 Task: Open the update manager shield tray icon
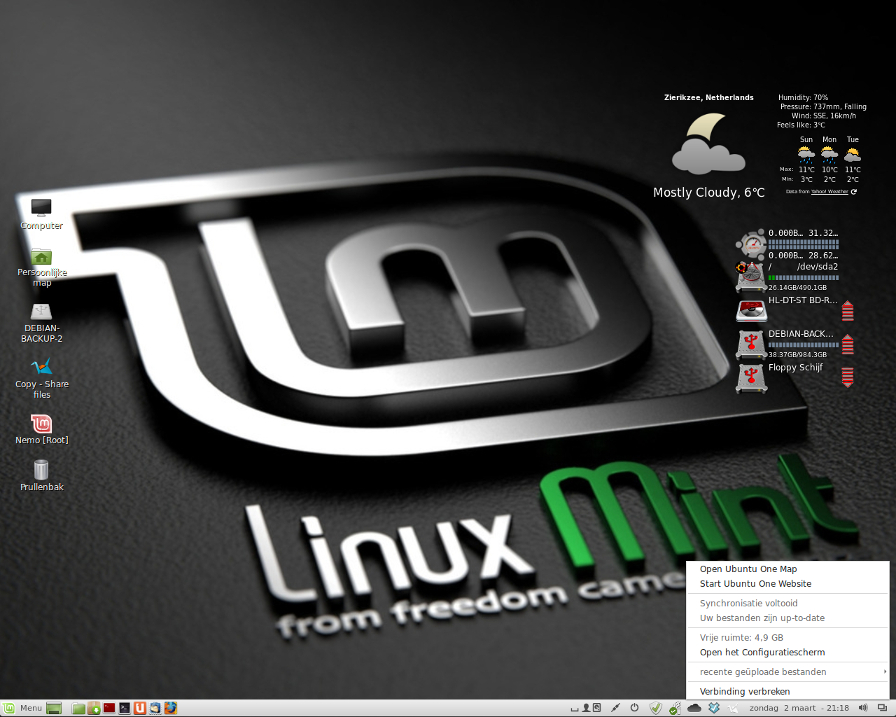[x=655, y=708]
